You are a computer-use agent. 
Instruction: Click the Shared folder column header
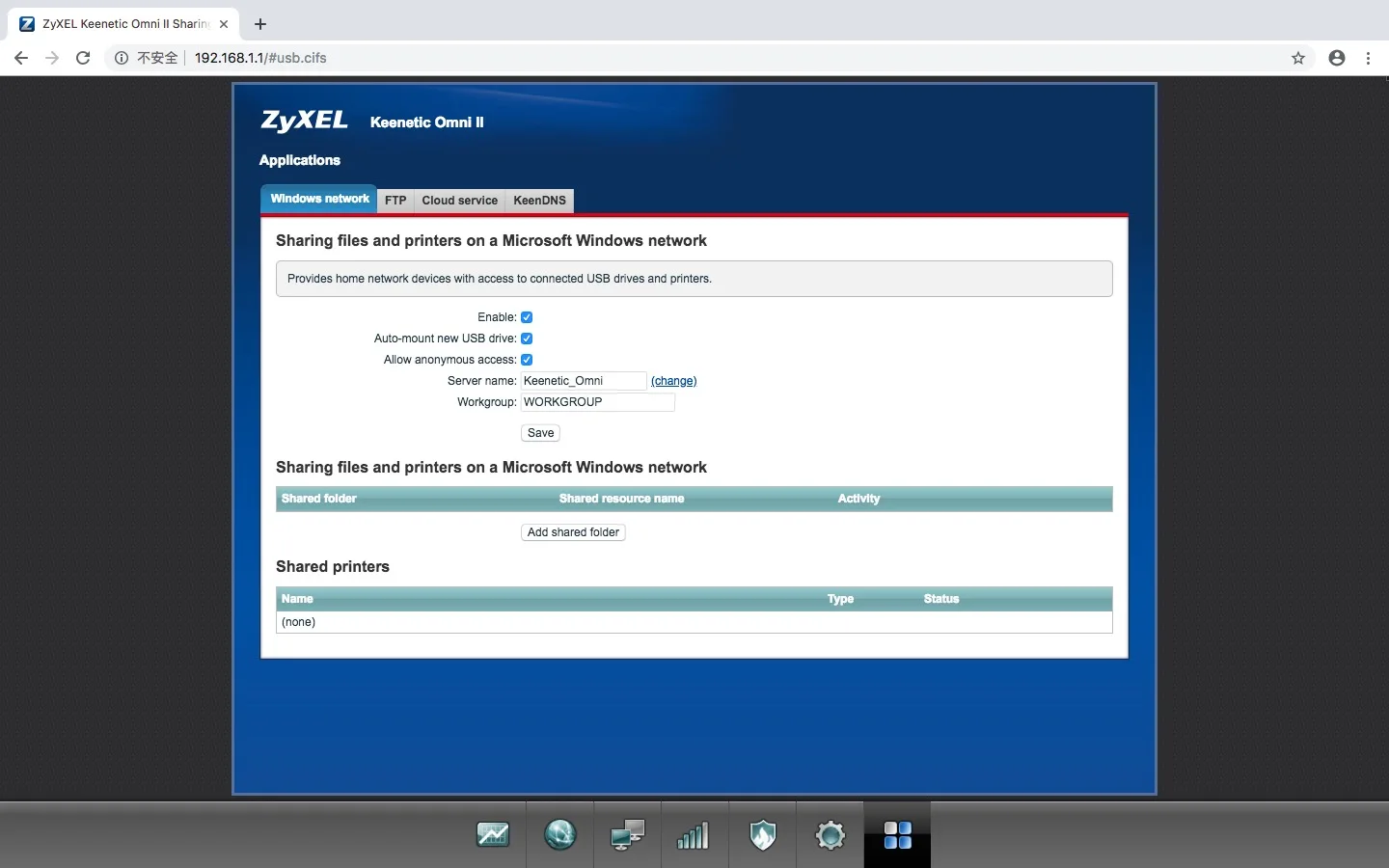click(x=319, y=499)
